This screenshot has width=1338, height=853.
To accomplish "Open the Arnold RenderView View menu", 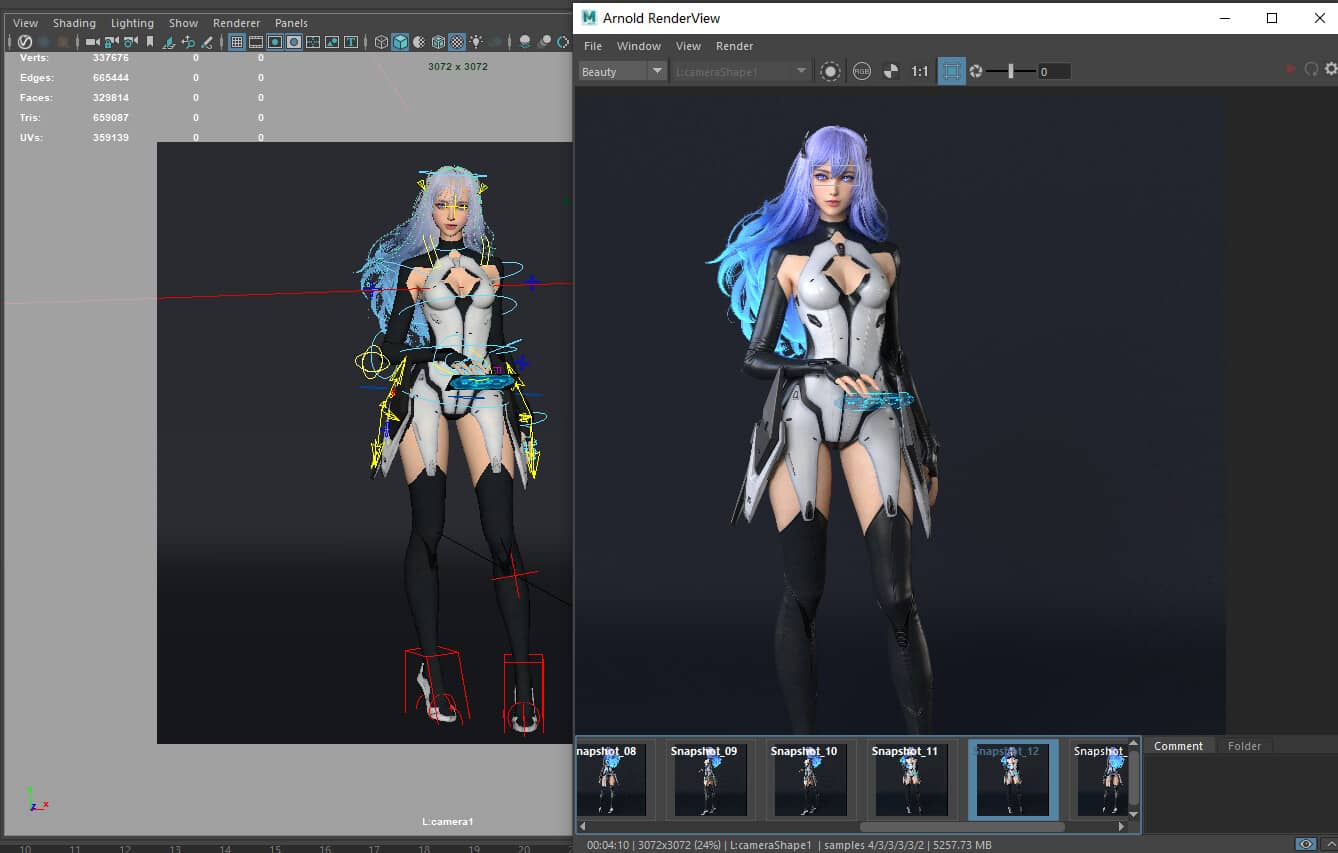I will [688, 46].
